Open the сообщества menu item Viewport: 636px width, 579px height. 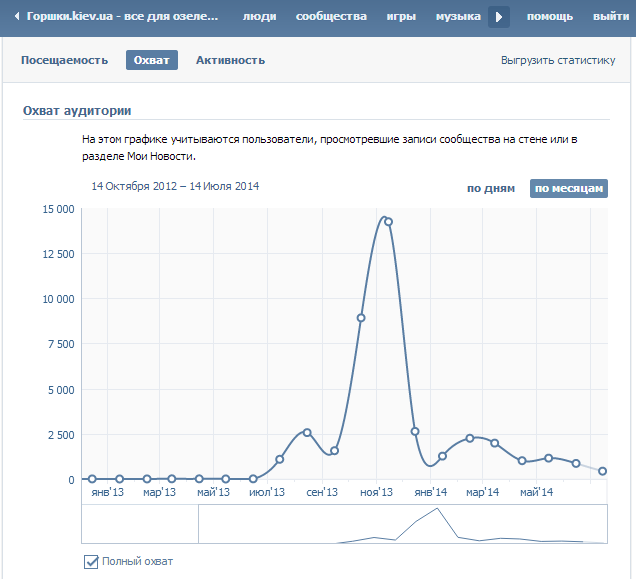coord(332,17)
